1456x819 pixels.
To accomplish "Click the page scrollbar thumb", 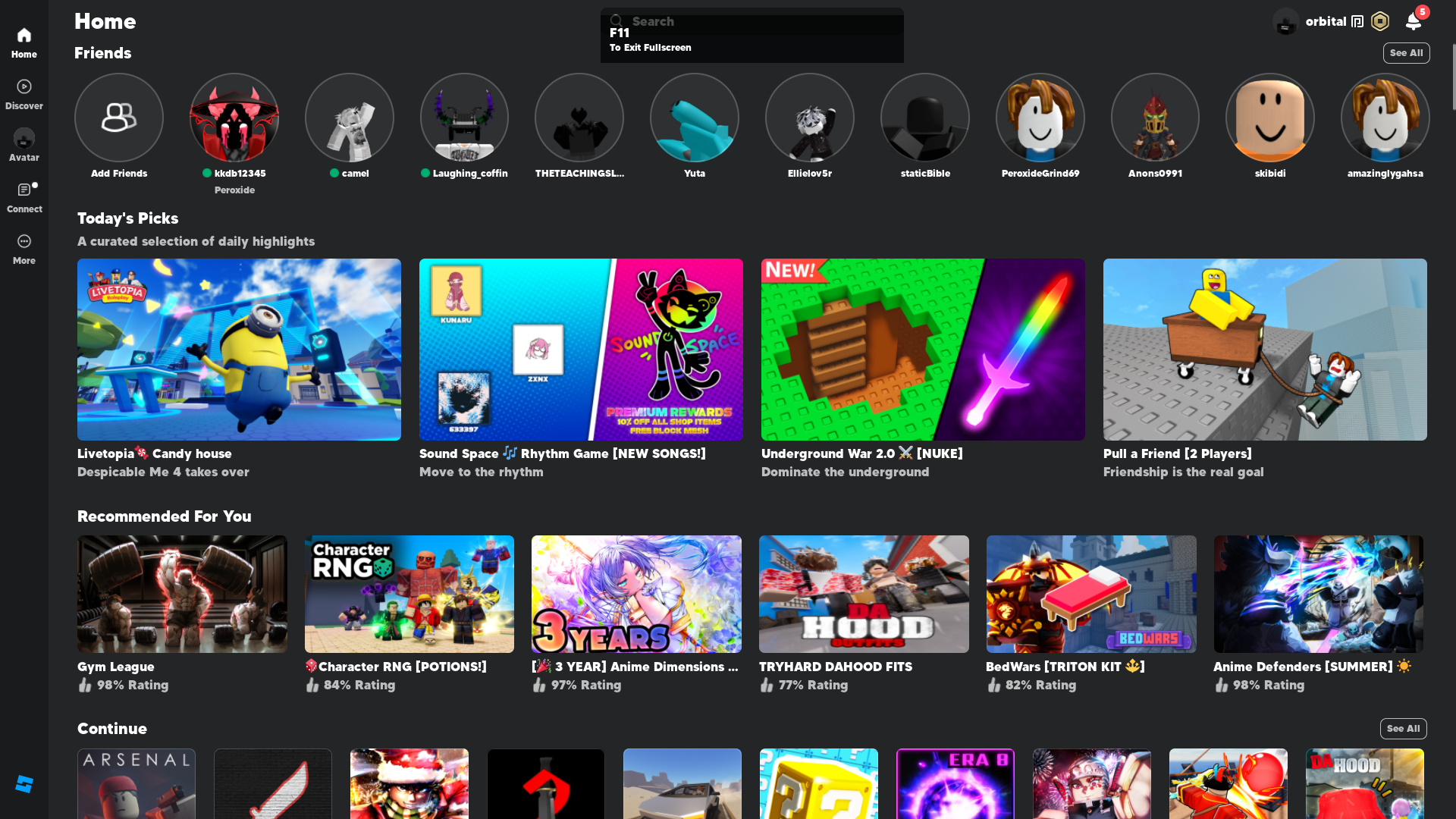I will 1453,76.
